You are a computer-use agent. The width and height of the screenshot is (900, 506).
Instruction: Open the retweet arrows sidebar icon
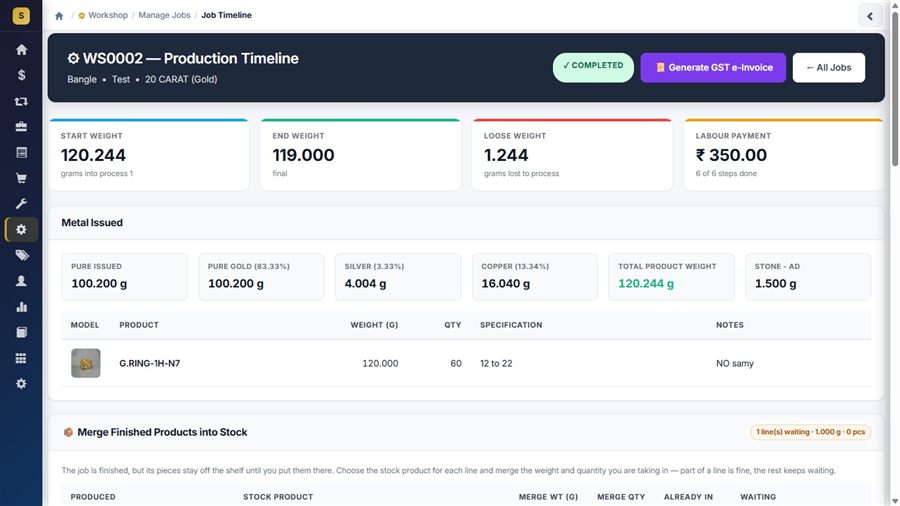(x=21, y=101)
